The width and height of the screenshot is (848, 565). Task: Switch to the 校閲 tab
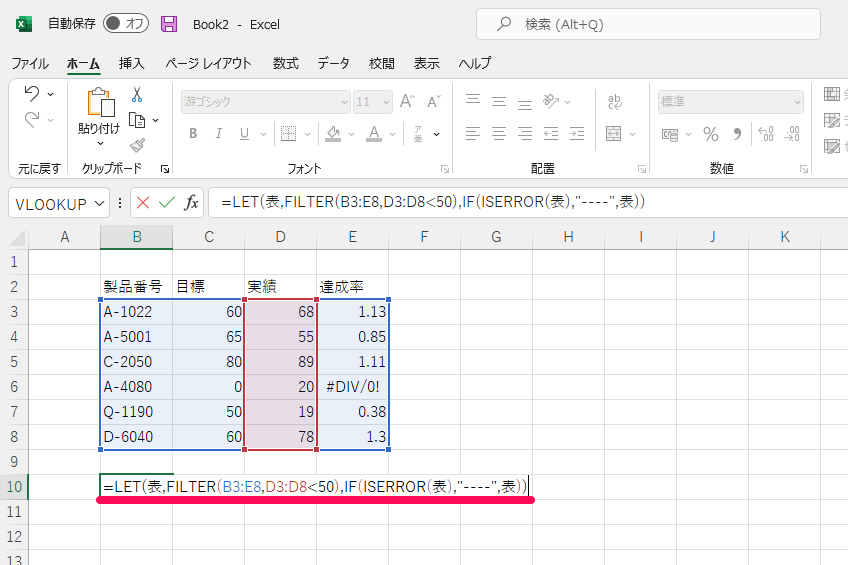(x=382, y=64)
